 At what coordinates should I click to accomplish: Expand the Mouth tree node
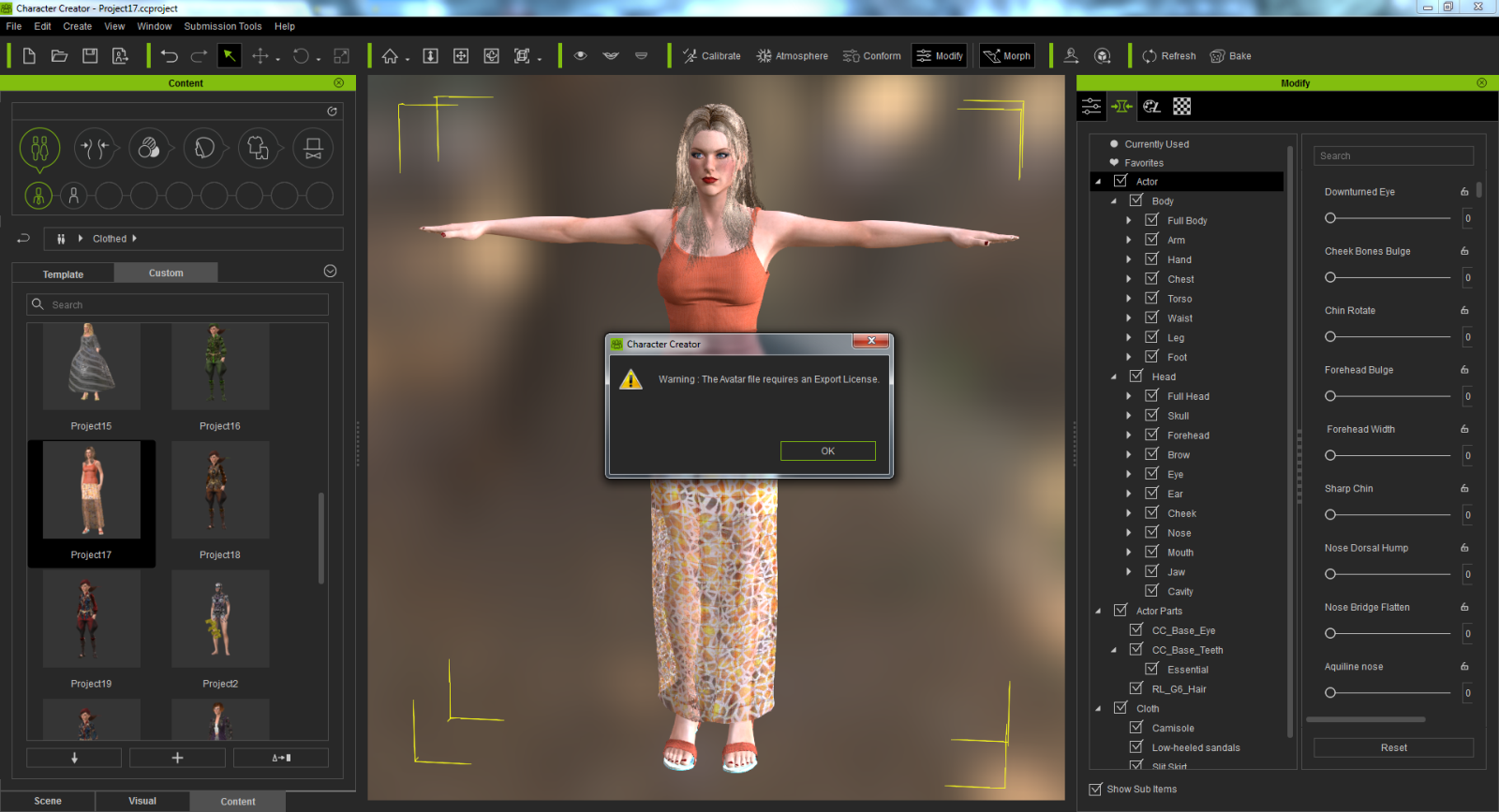click(x=1128, y=552)
